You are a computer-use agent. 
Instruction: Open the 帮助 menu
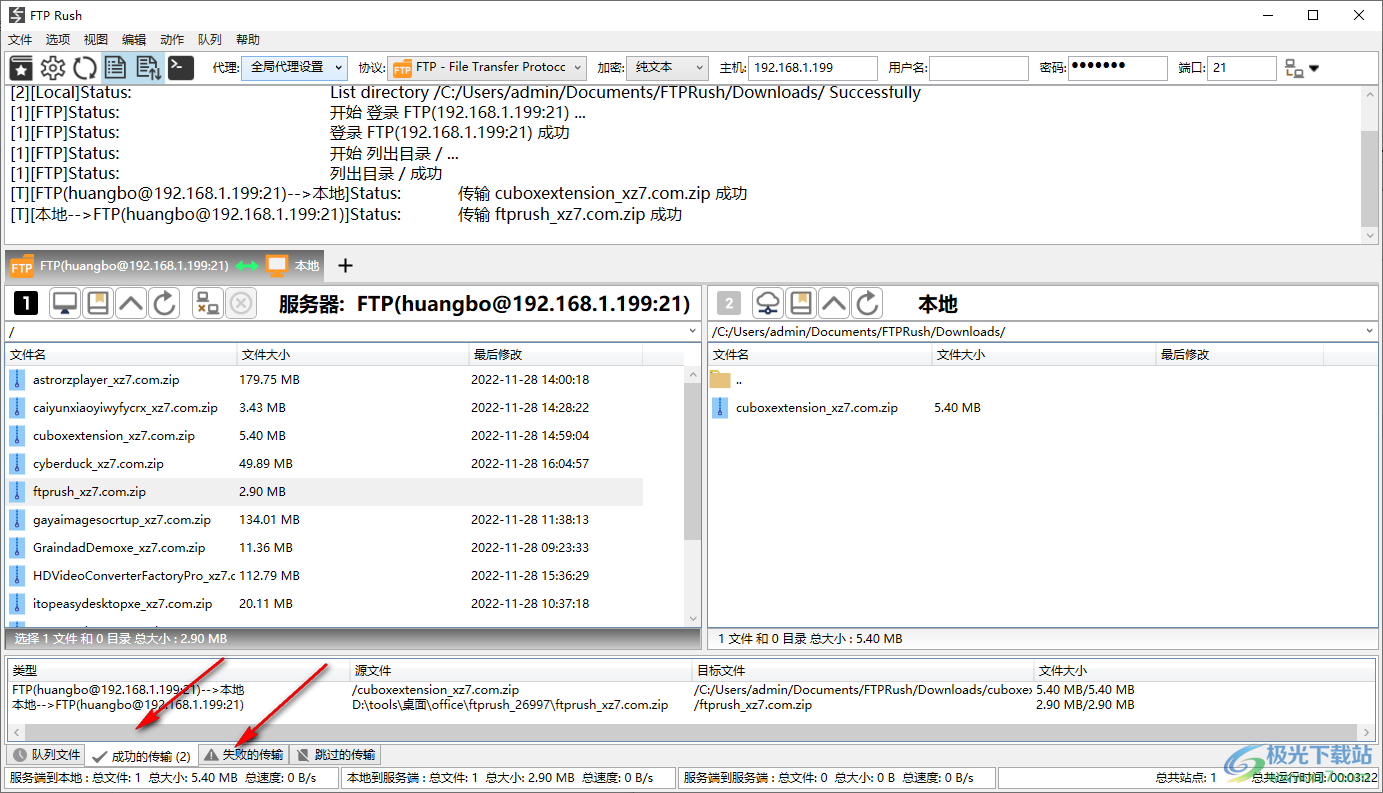[x=248, y=40]
